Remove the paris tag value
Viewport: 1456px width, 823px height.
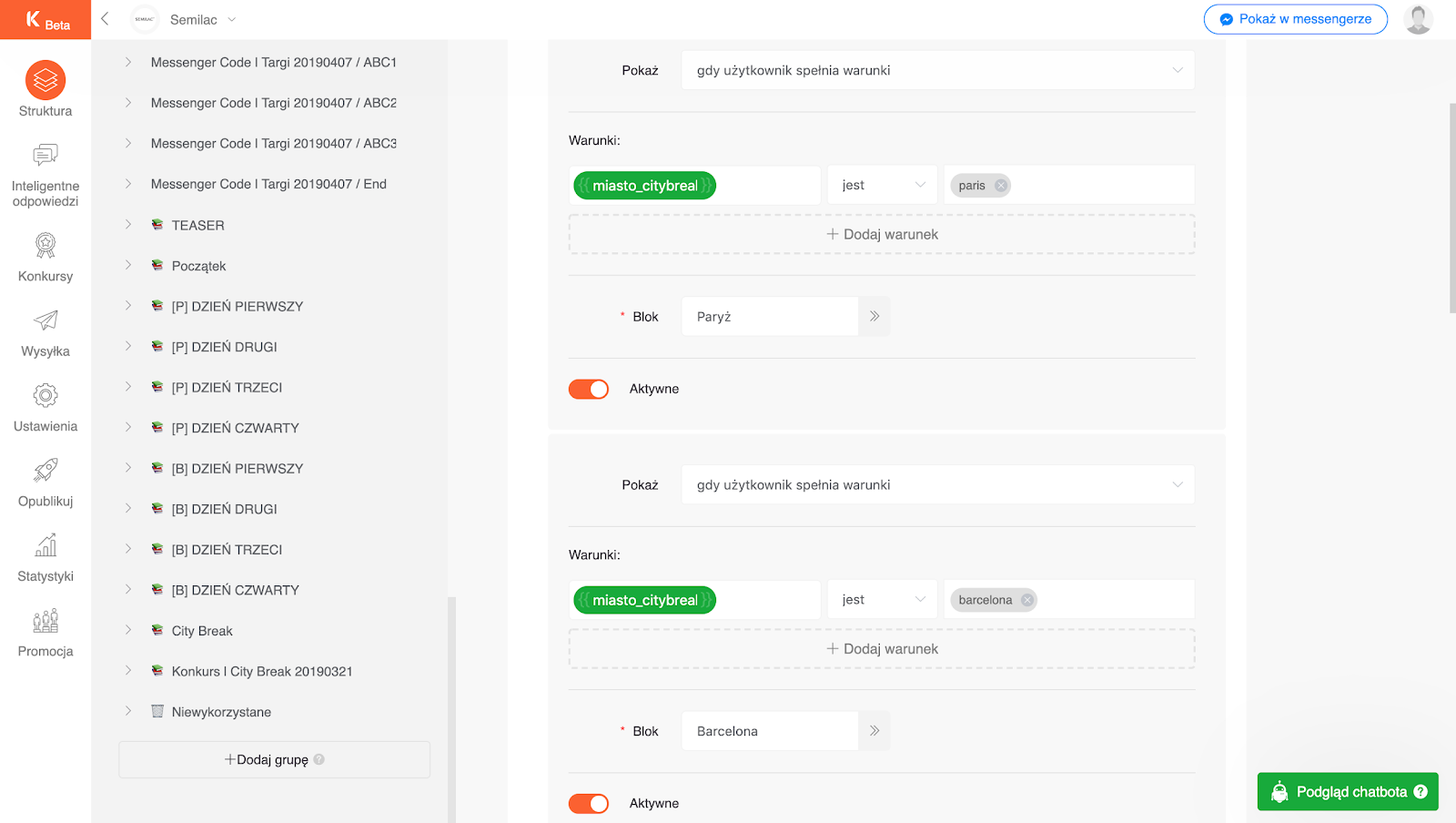point(1001,186)
